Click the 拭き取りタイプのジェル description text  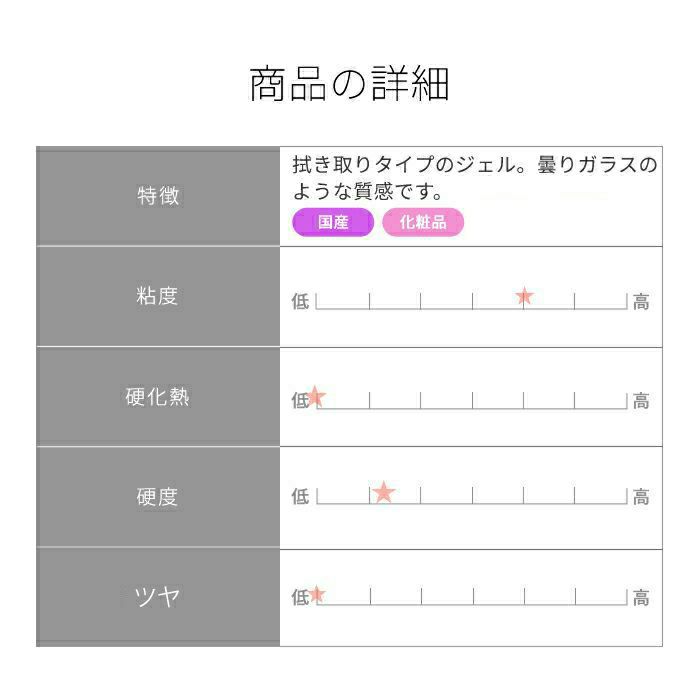click(475, 165)
